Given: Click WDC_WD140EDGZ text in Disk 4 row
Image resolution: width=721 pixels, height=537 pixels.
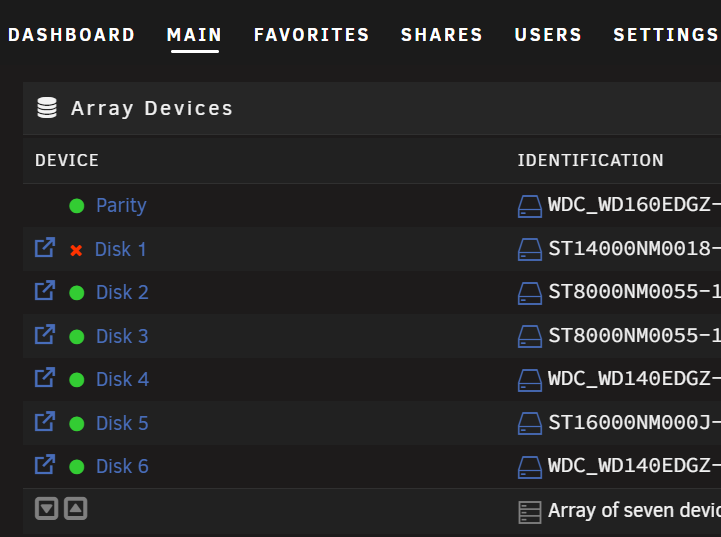Looking at the screenshot, I should click(634, 378).
